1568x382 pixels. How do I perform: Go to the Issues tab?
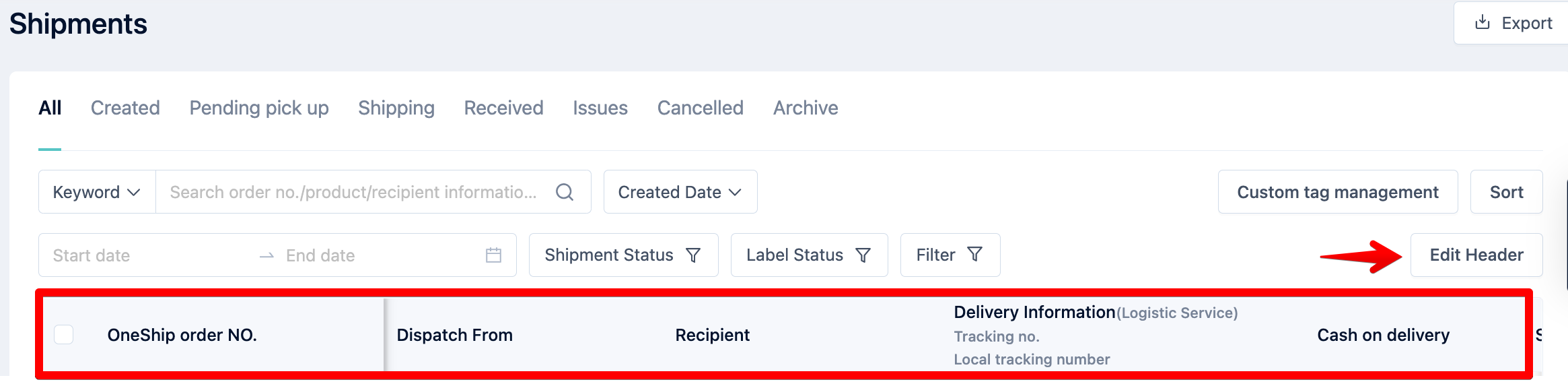point(600,108)
